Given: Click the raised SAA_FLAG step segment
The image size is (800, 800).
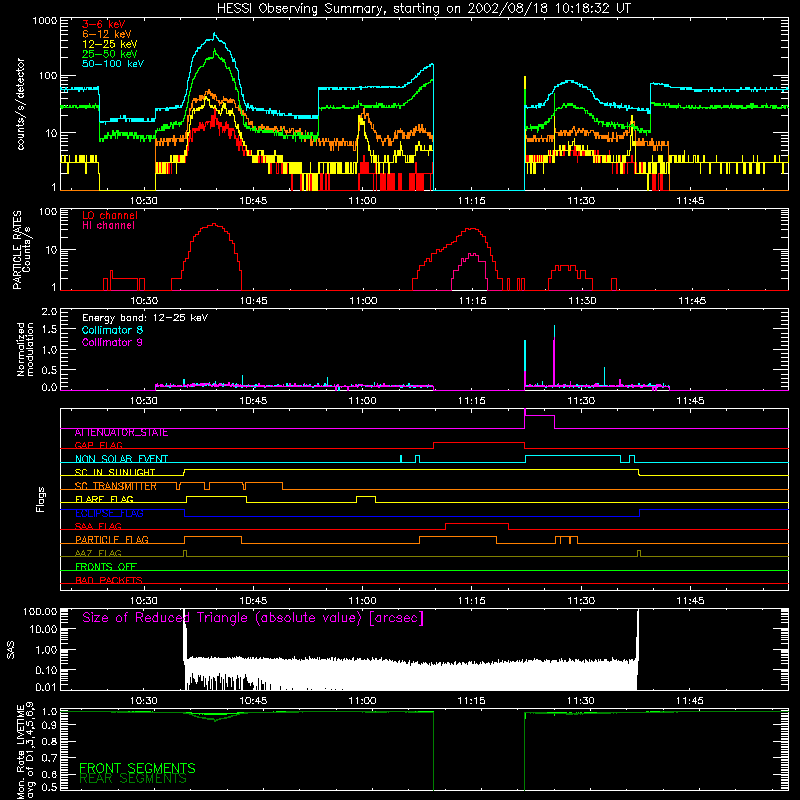Looking at the screenshot, I should 477,524.
